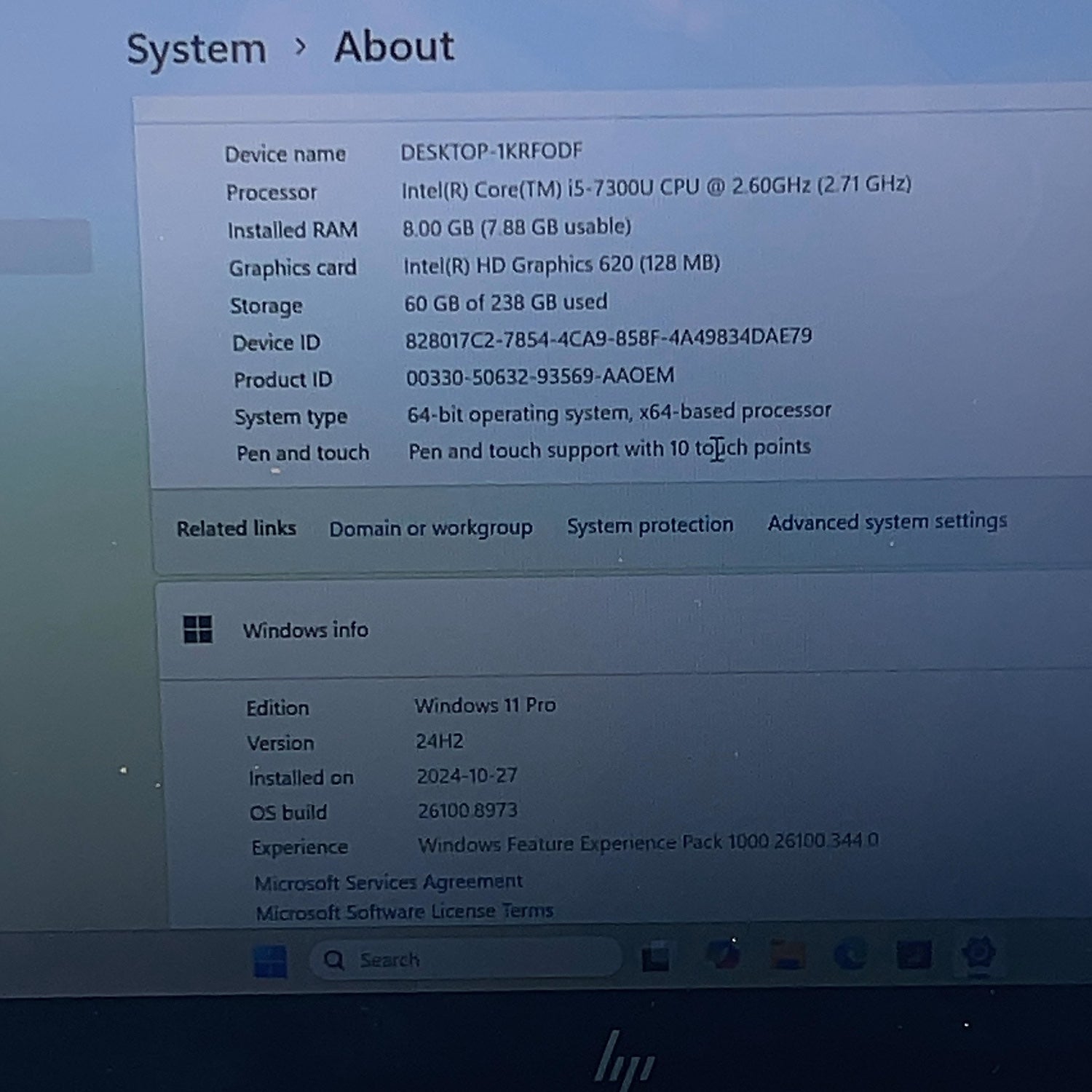1092x1092 pixels.
Task: Open the Domain or workgroup link
Action: point(431,528)
